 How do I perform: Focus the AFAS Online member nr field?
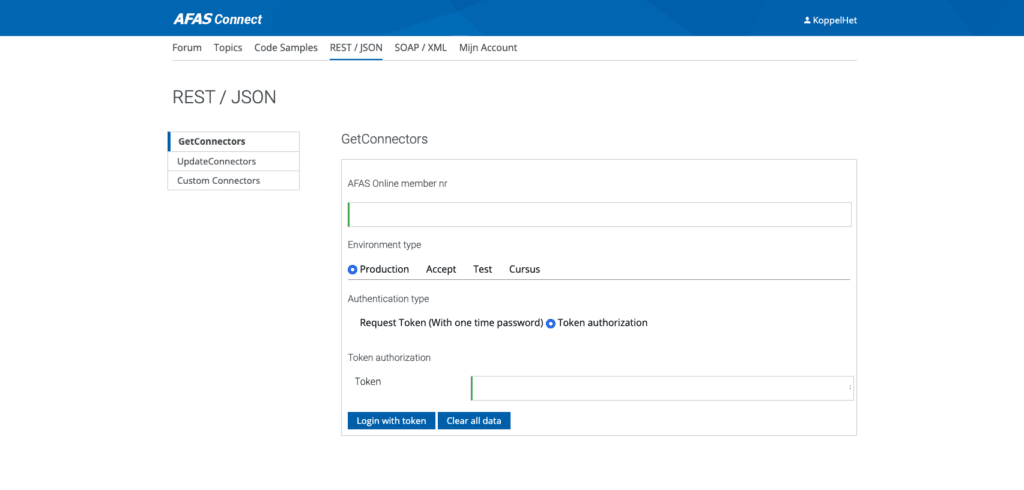[x=599, y=214]
